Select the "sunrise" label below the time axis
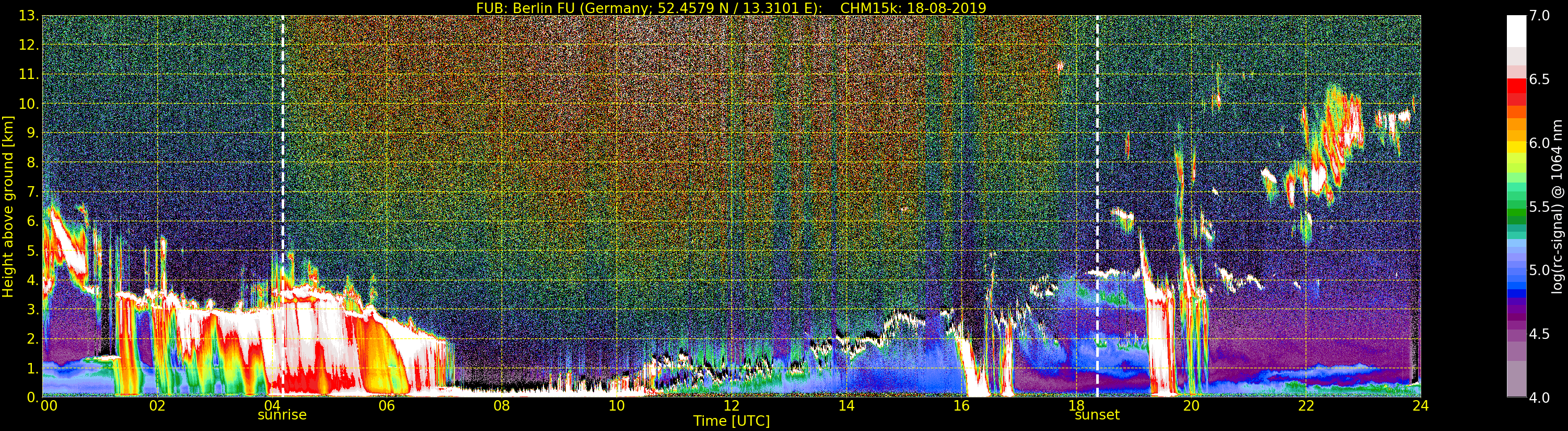 (283, 415)
